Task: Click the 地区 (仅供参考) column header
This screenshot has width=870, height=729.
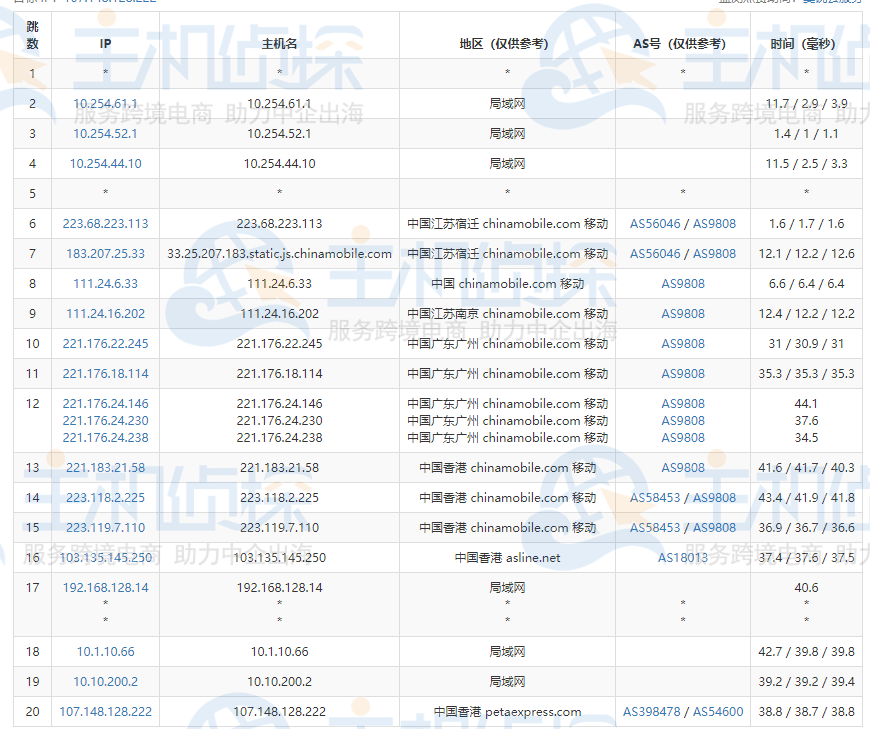Action: pos(507,43)
